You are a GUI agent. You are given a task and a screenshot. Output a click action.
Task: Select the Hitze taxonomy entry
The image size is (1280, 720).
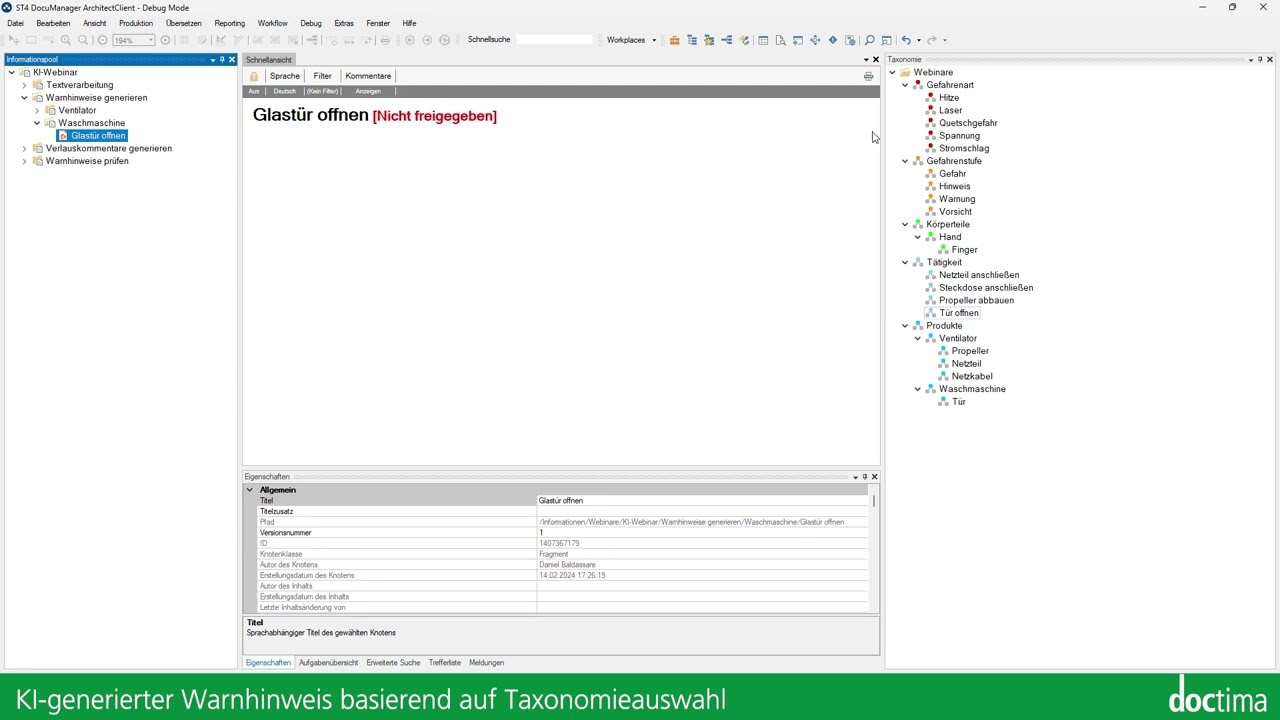click(949, 98)
